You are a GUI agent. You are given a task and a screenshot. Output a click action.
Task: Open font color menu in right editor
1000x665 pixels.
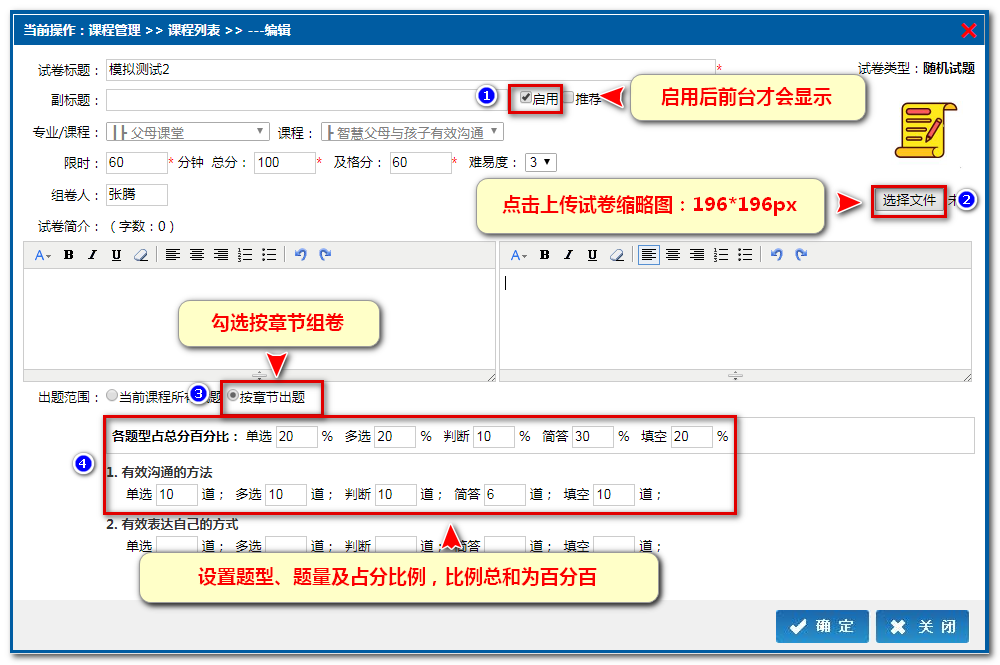coord(519,255)
